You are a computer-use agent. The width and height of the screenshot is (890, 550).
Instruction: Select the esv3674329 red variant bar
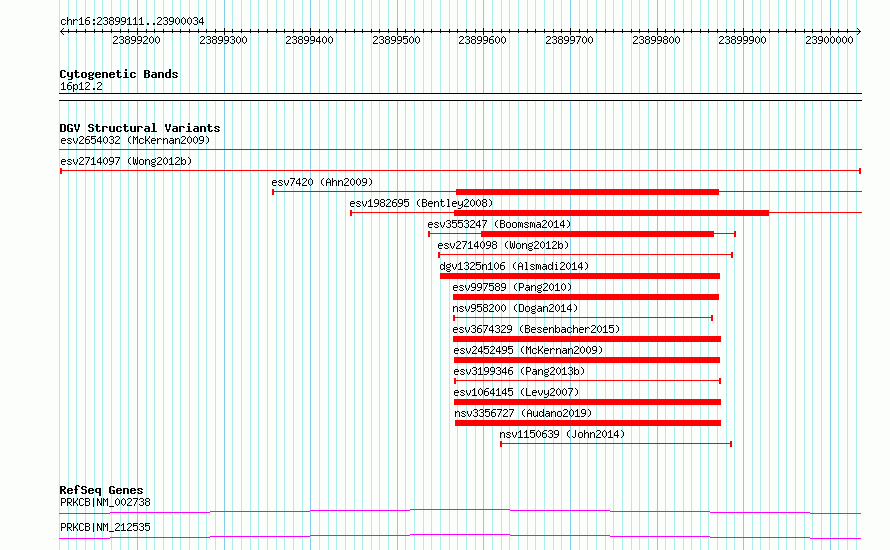coord(587,339)
